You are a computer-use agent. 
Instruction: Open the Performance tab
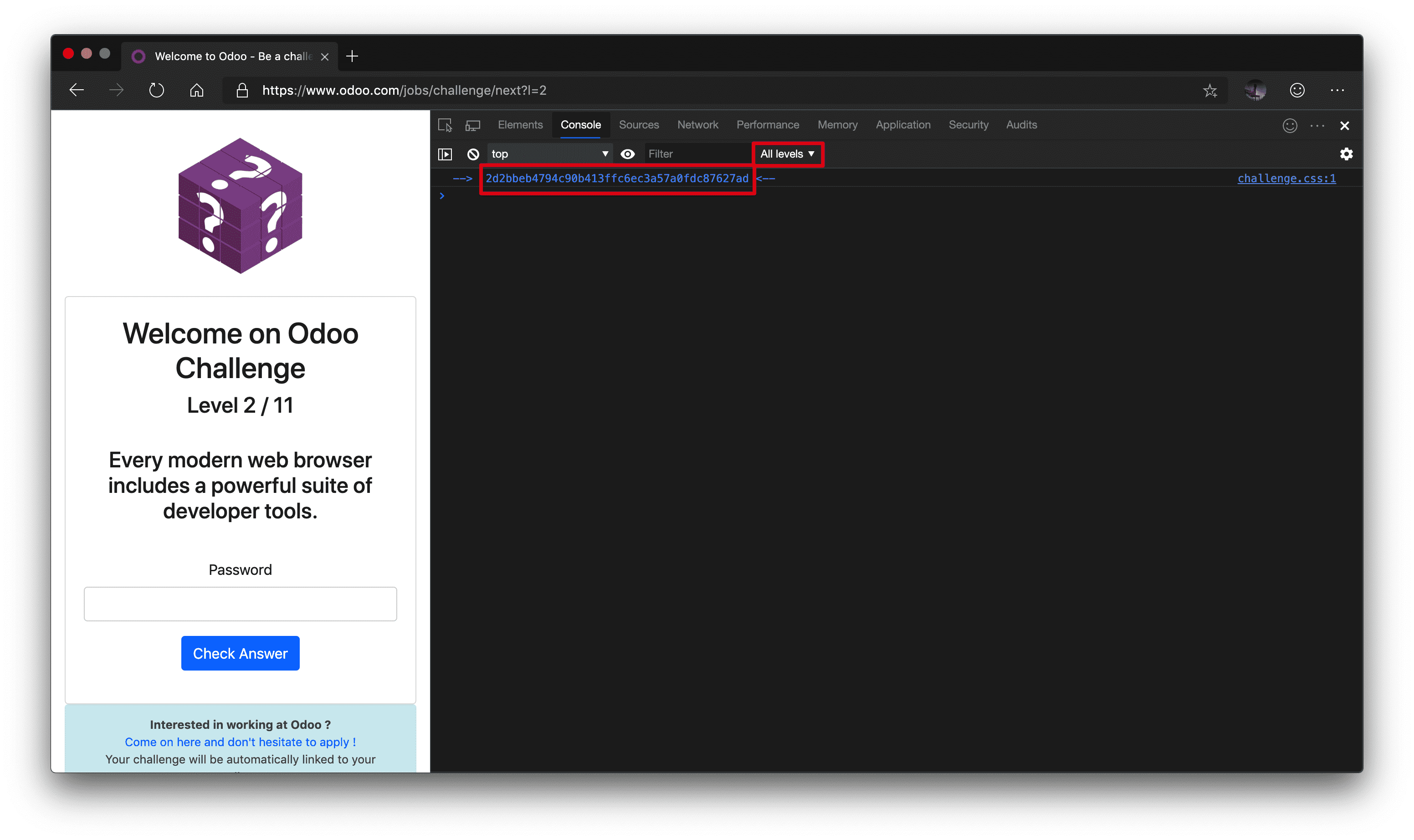click(768, 124)
